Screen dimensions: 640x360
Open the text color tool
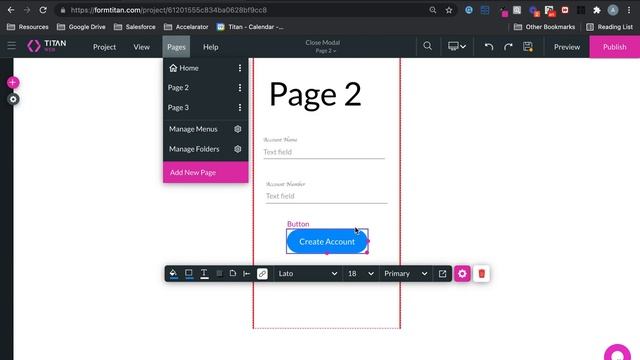pyautogui.click(x=204, y=273)
